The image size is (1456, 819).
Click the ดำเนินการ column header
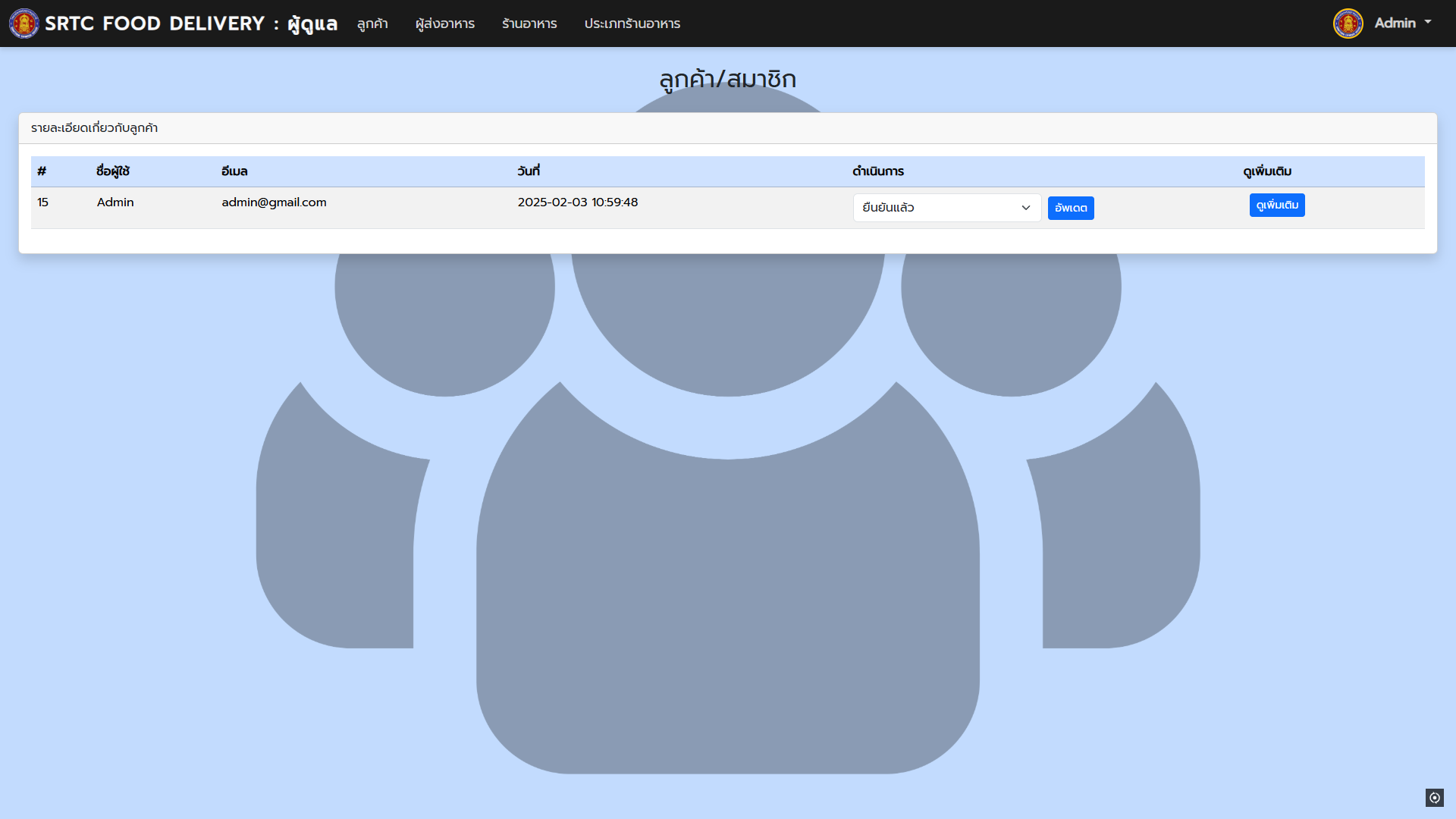coord(877,171)
